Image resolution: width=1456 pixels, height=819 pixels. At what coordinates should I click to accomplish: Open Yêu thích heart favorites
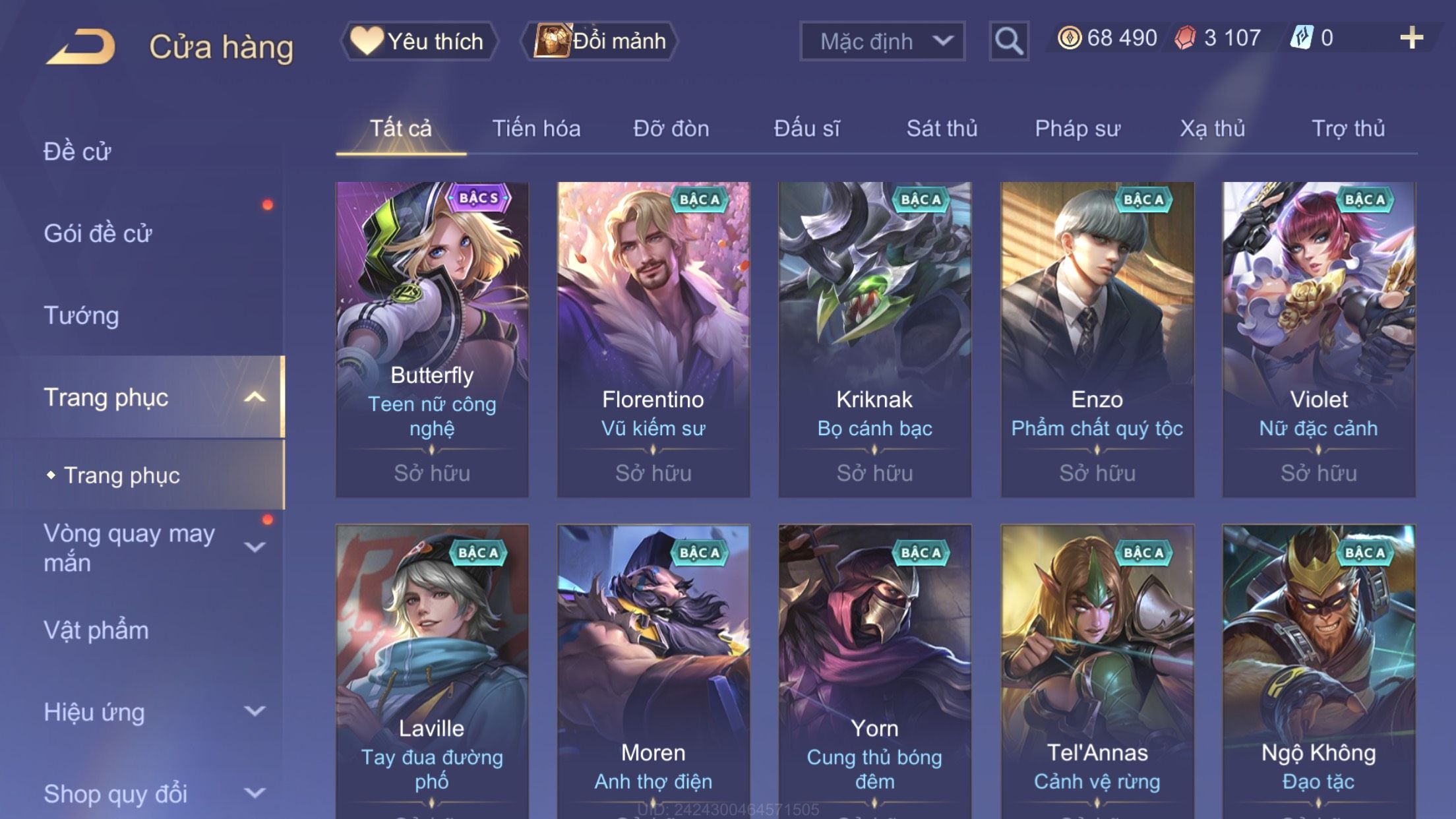pyautogui.click(x=419, y=42)
